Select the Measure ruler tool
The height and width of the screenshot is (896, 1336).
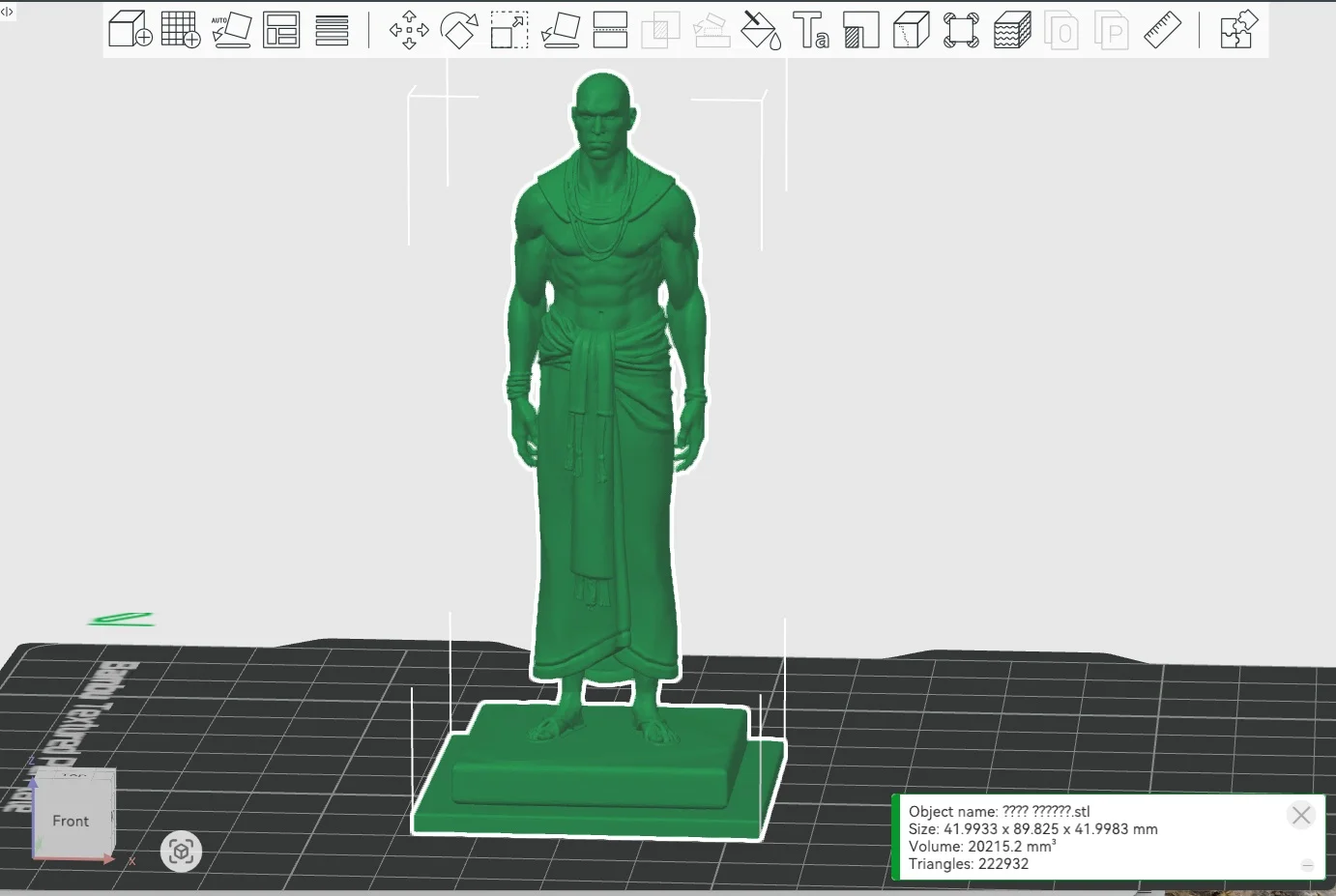[x=1162, y=30]
